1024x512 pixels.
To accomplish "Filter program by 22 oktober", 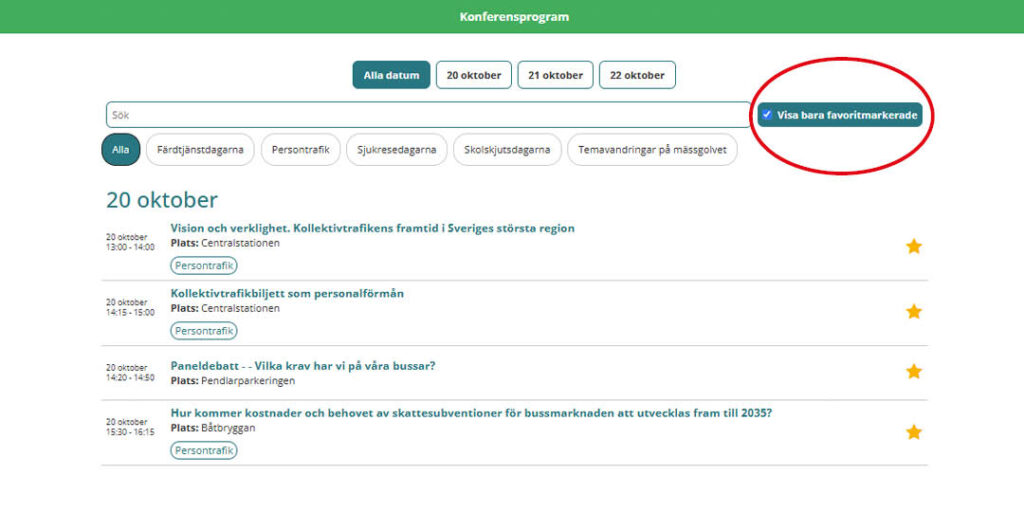I will [637, 75].
